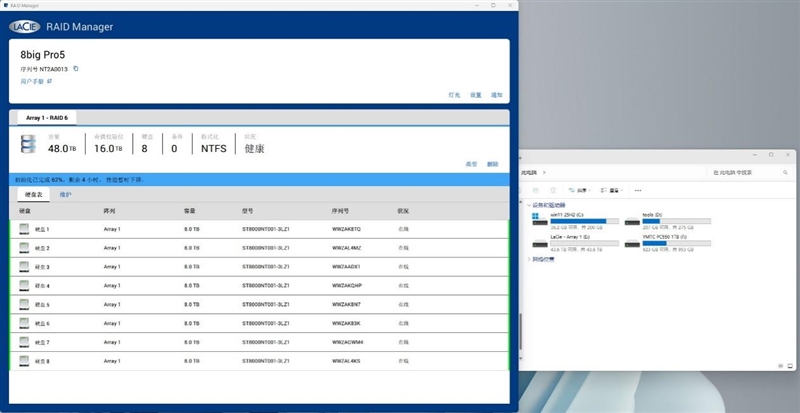Screen dimensions: 800x413
Task: Click the 类型 link for Array 1
Action: [471, 164]
